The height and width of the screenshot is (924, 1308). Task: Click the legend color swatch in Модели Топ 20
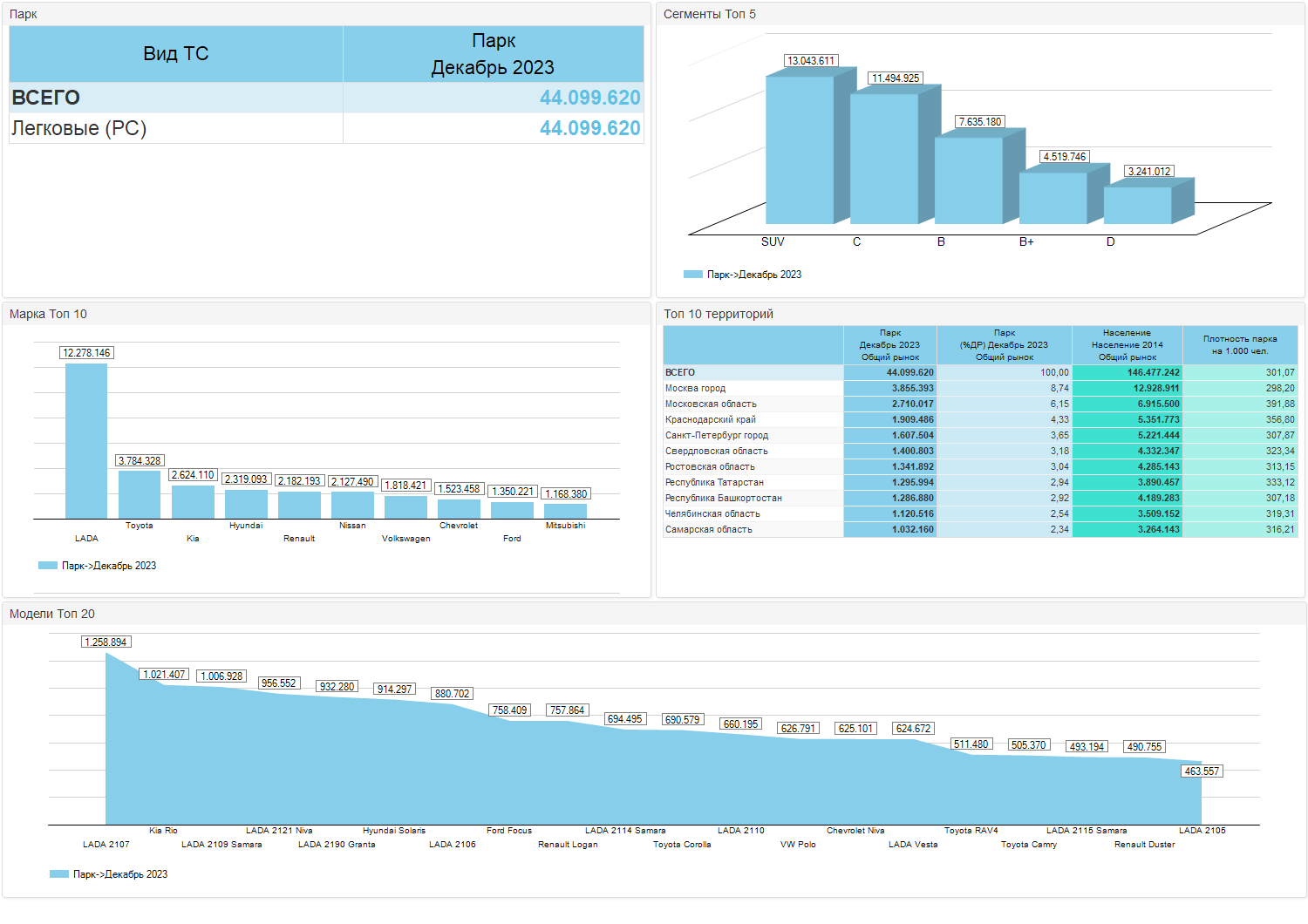[x=59, y=873]
